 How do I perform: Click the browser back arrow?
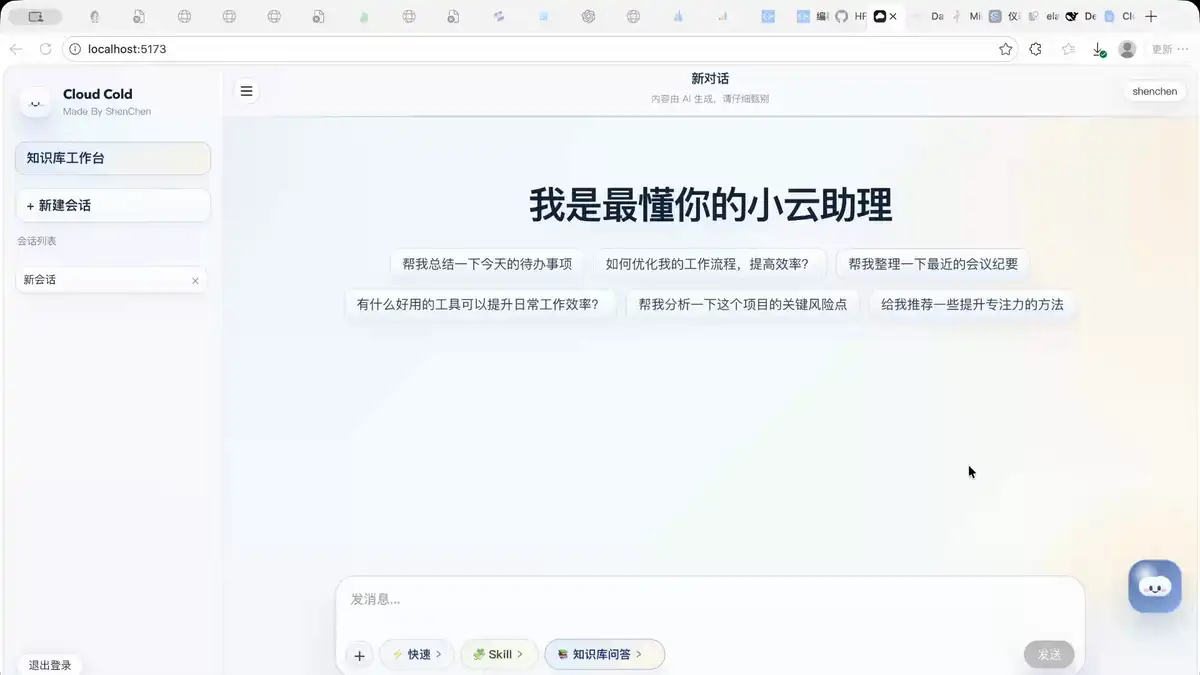click(x=16, y=49)
